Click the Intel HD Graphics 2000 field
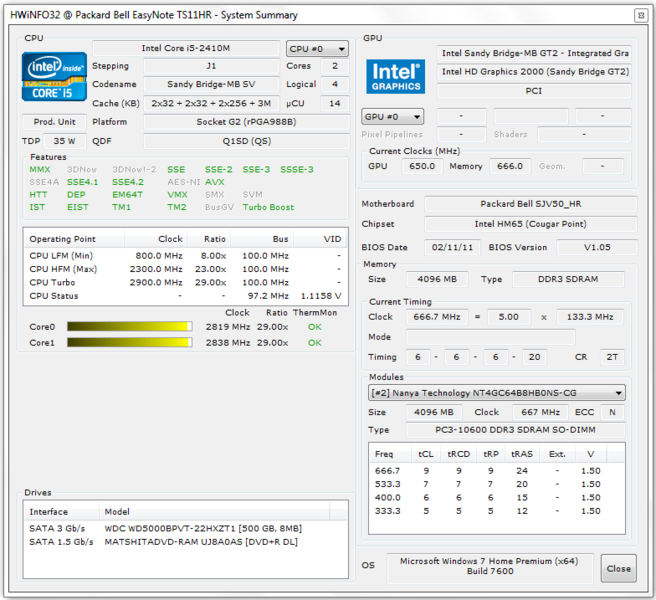This screenshot has width=656, height=600. tap(534, 72)
